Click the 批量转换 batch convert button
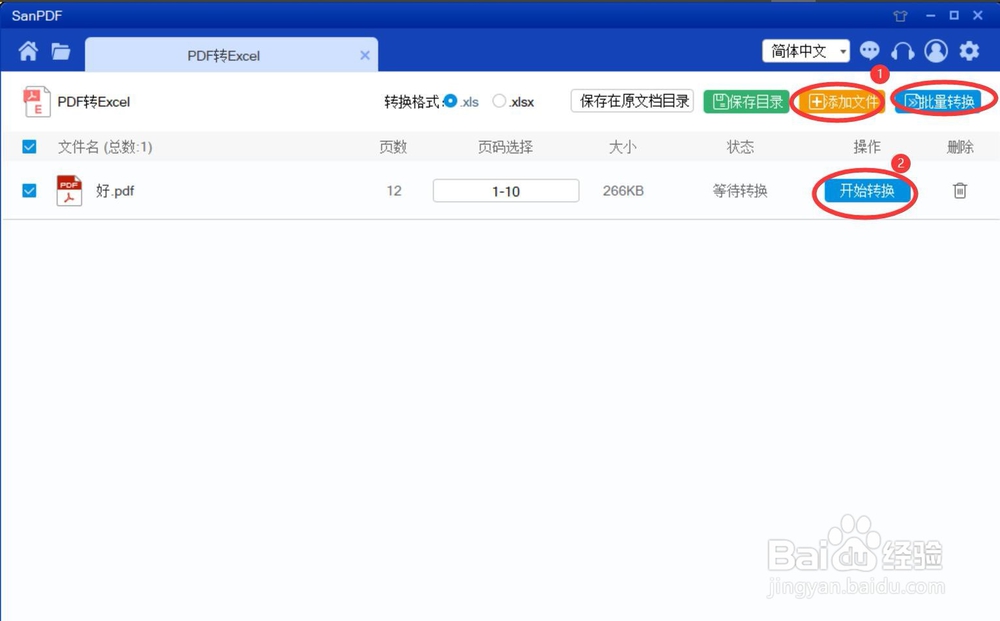The width and height of the screenshot is (1000, 621). [x=941, y=100]
